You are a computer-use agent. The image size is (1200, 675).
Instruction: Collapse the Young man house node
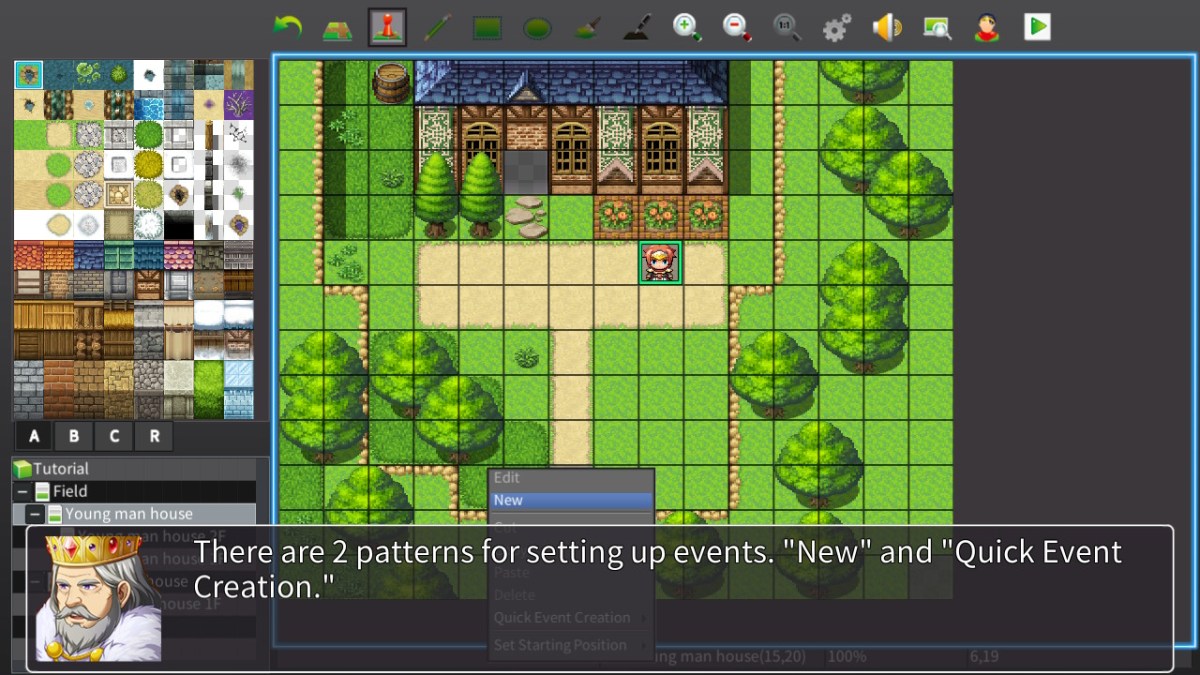[35, 514]
